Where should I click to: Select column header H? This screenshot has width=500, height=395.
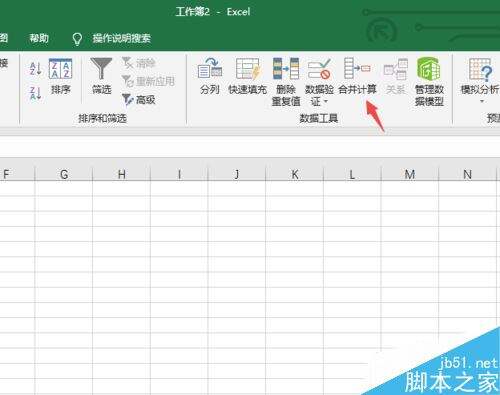click(122, 174)
